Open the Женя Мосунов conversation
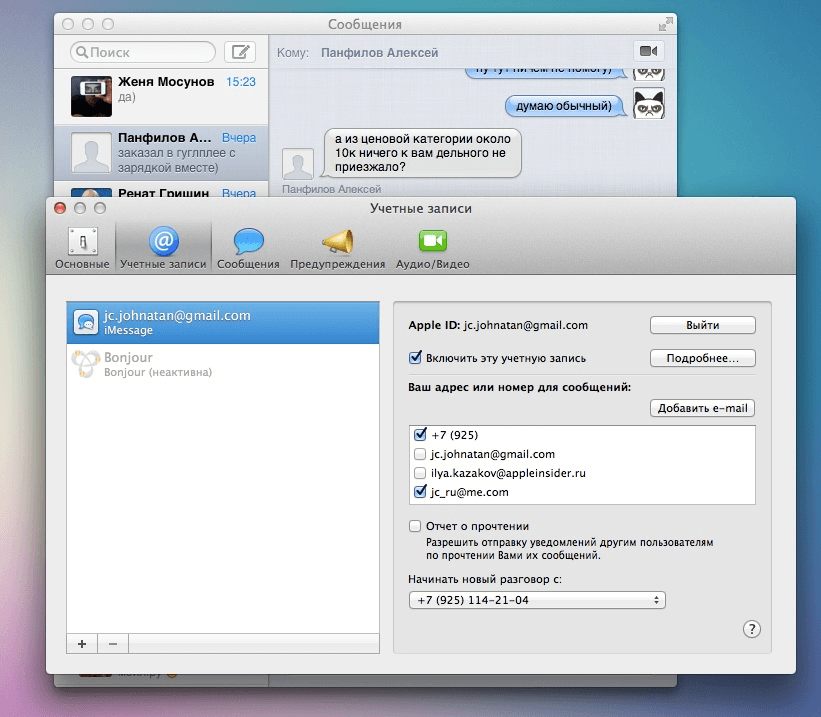 (x=161, y=96)
